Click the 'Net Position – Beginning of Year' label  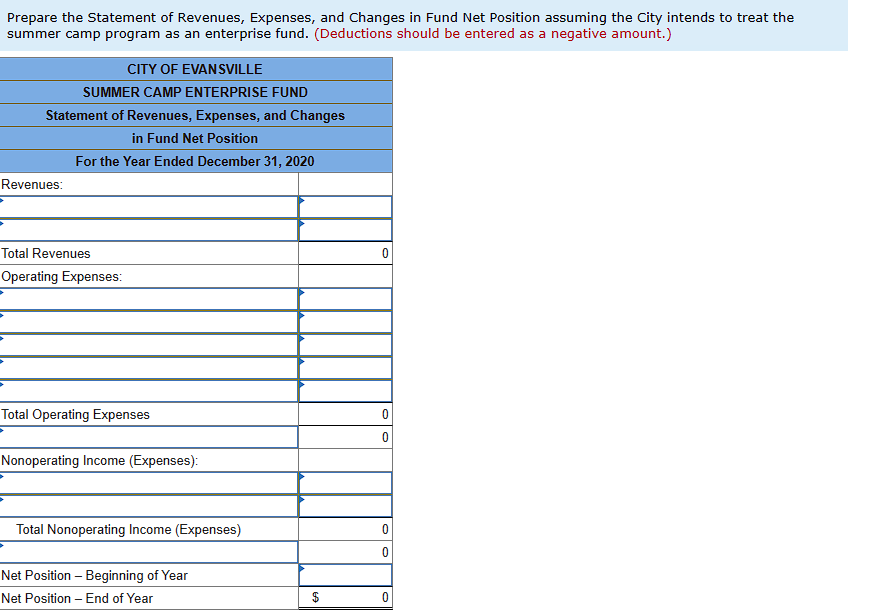pyautogui.click(x=94, y=575)
